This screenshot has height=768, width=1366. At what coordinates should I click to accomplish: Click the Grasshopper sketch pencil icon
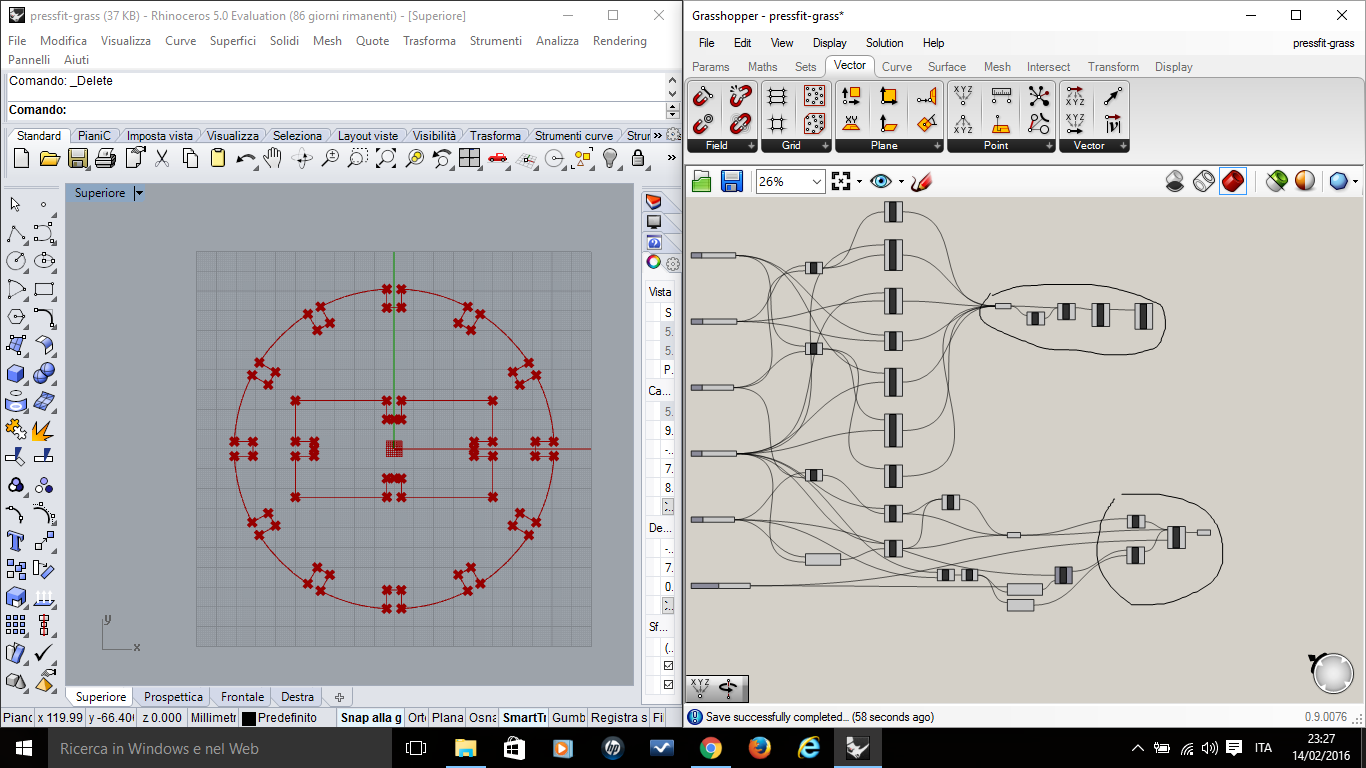(922, 181)
